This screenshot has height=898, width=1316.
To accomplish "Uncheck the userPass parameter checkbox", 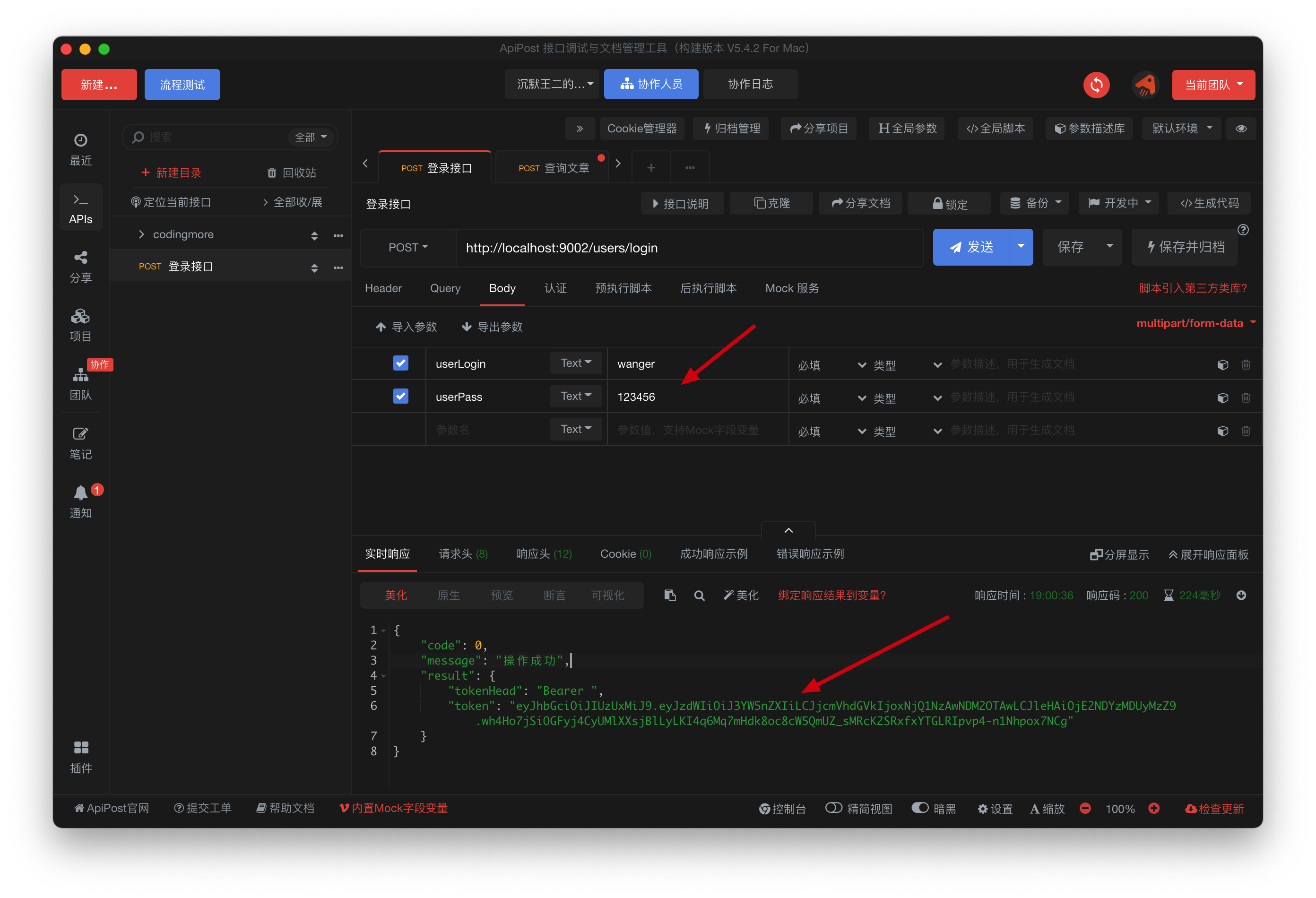I will 400,397.
